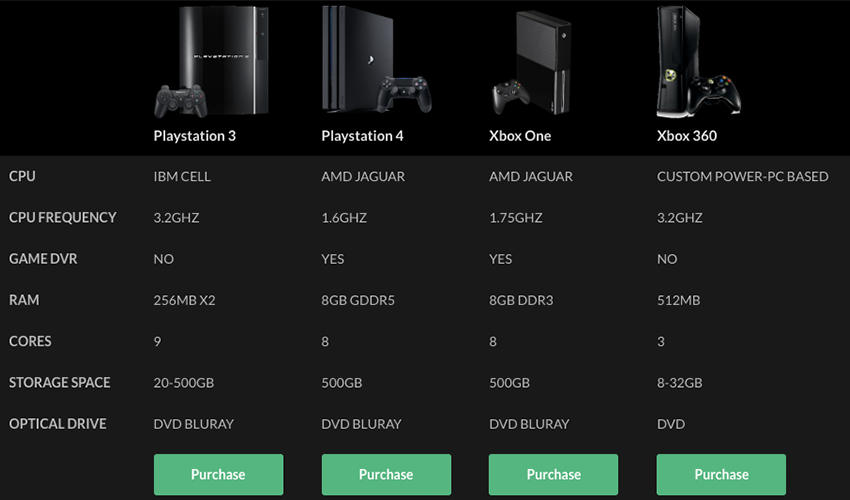Click the STORAGE SPACE row label
Viewport: 850px width, 500px height.
tap(60, 382)
